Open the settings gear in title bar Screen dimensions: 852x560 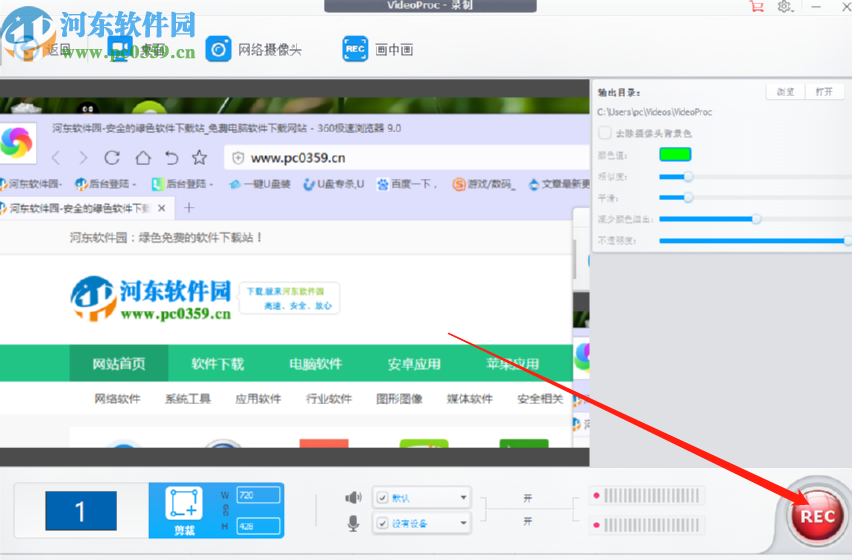[x=785, y=7]
